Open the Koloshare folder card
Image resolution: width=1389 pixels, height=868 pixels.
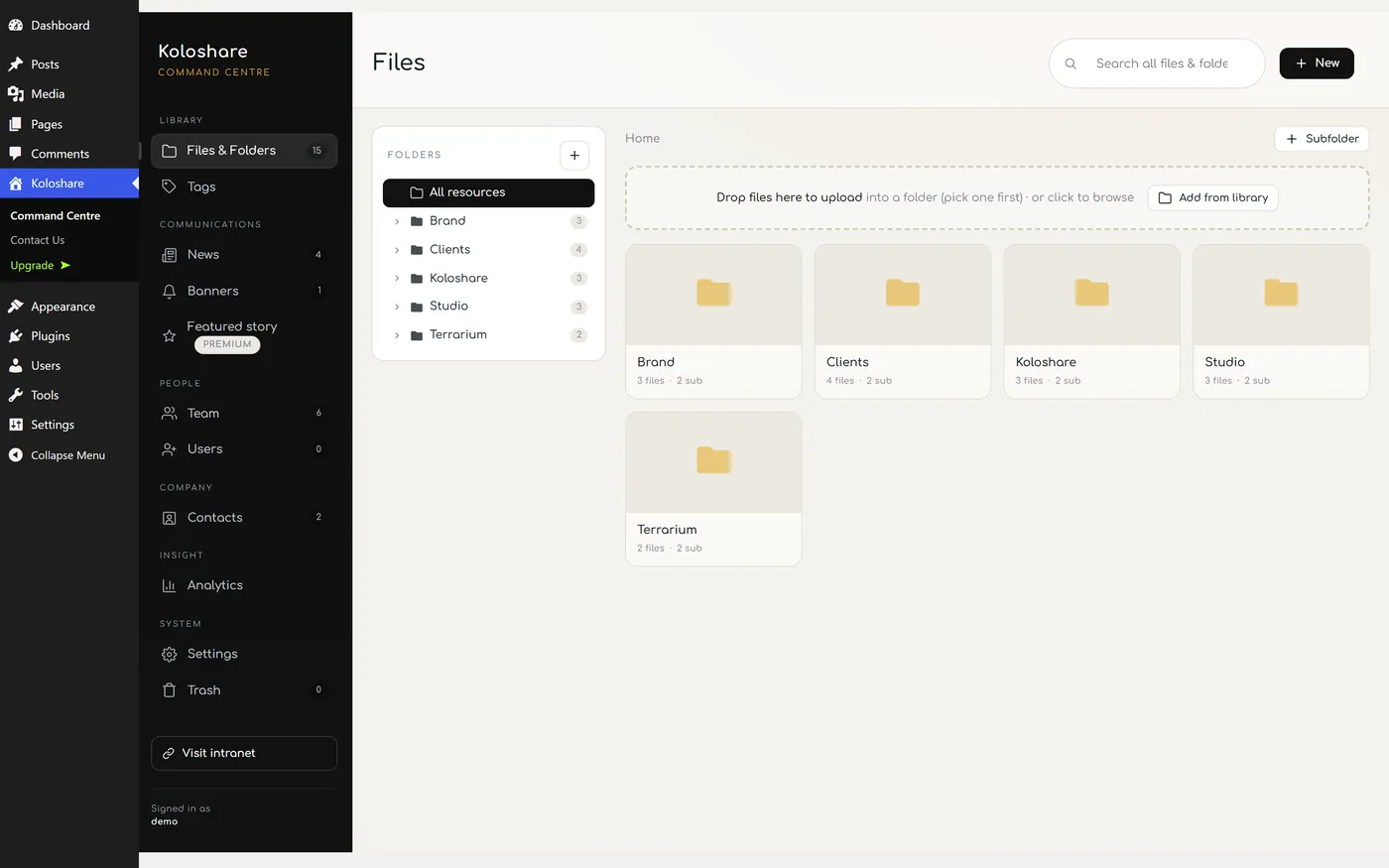pyautogui.click(x=1091, y=321)
